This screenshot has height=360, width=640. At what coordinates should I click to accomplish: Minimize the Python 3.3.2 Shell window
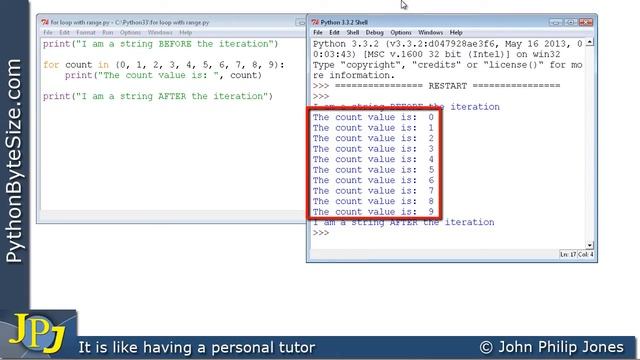[x=556, y=22]
